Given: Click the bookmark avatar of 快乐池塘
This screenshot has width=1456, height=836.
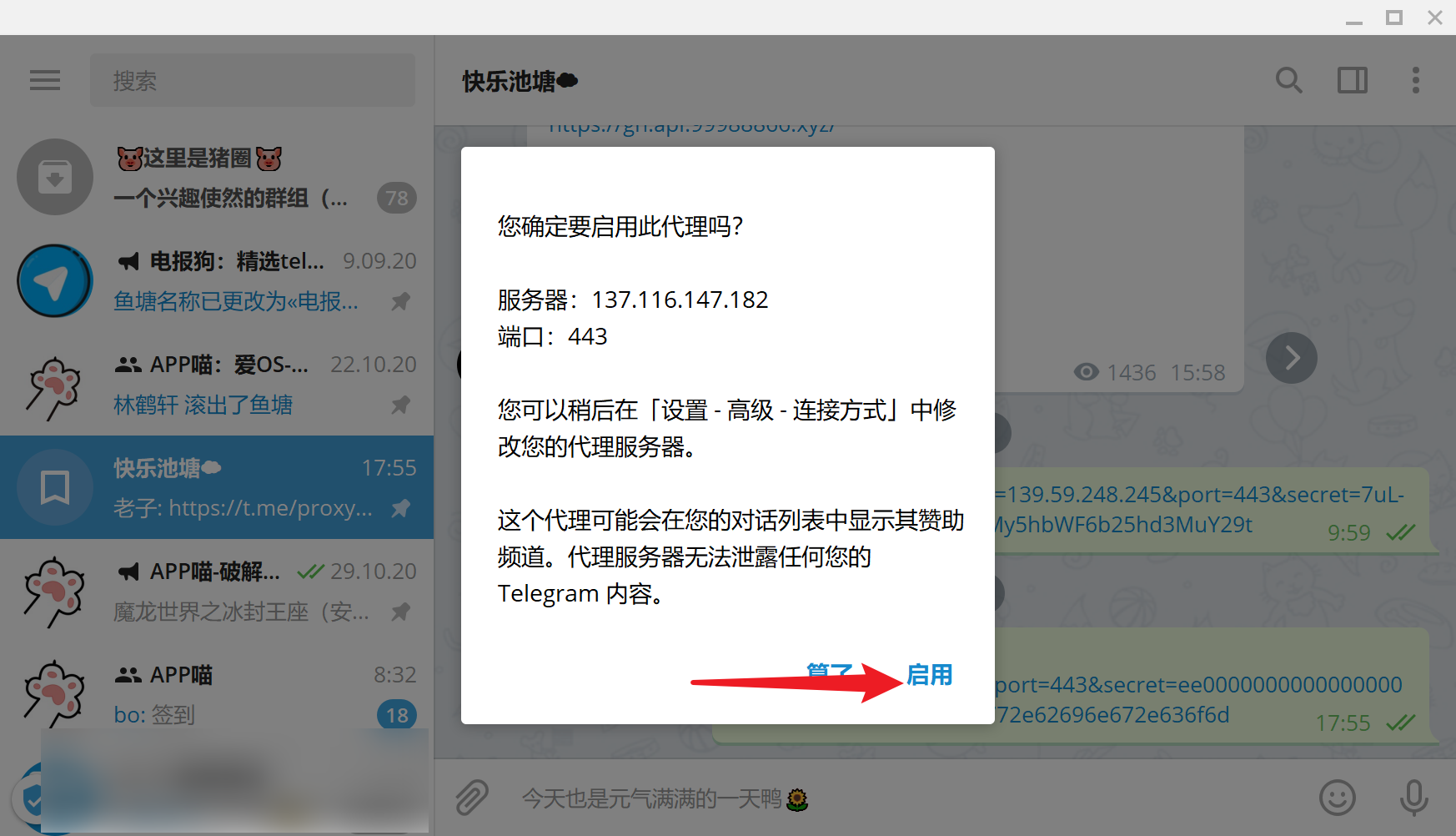Looking at the screenshot, I should (55, 487).
